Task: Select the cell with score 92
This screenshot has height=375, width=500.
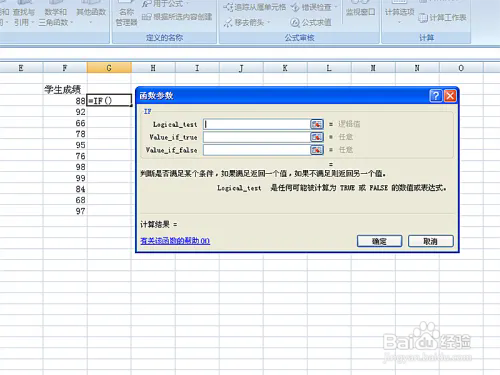Action: coord(65,111)
